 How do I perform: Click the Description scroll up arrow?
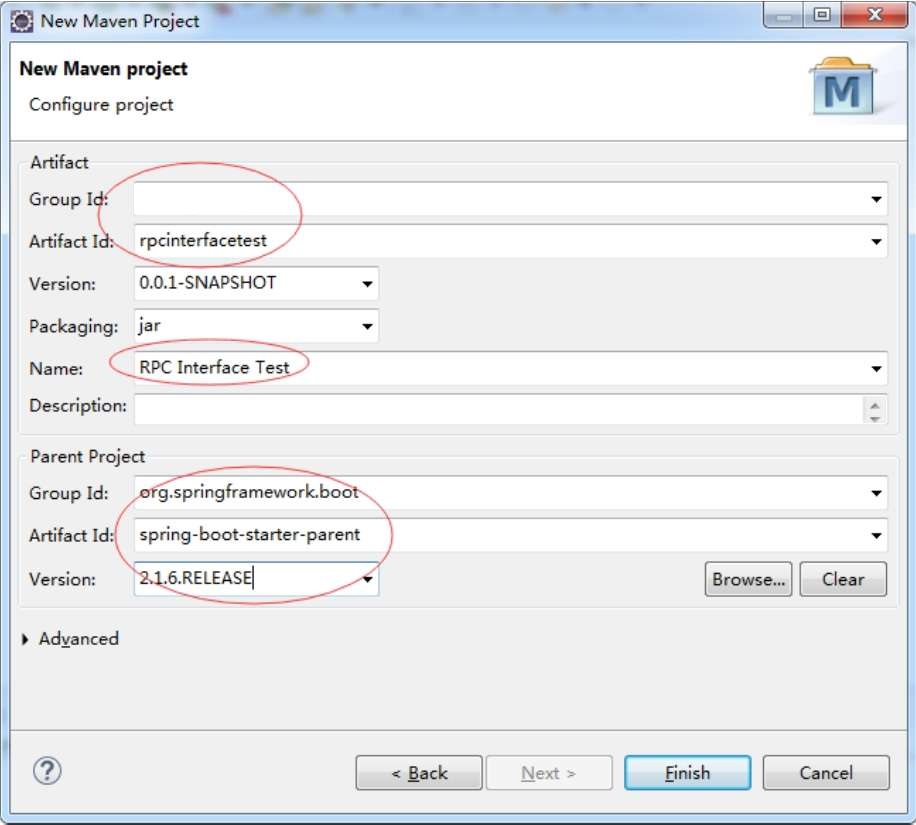click(875, 403)
